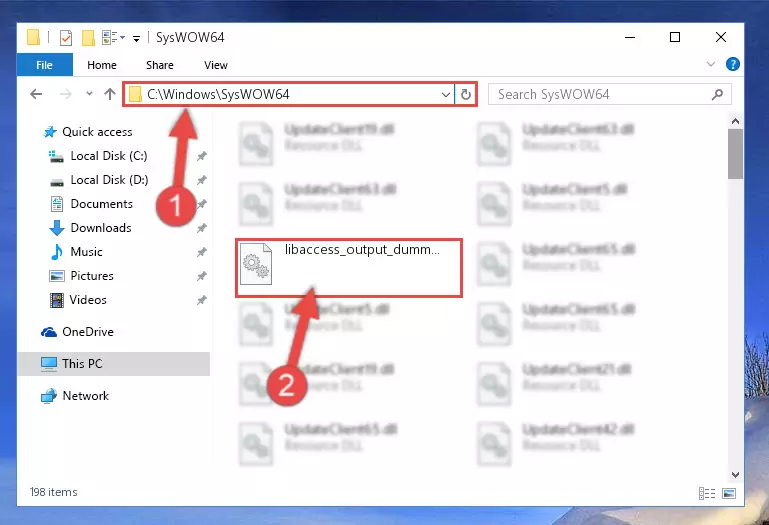Click the address bar path C:\Windows\SysWOW64
The height and width of the screenshot is (525, 769).
(218, 94)
